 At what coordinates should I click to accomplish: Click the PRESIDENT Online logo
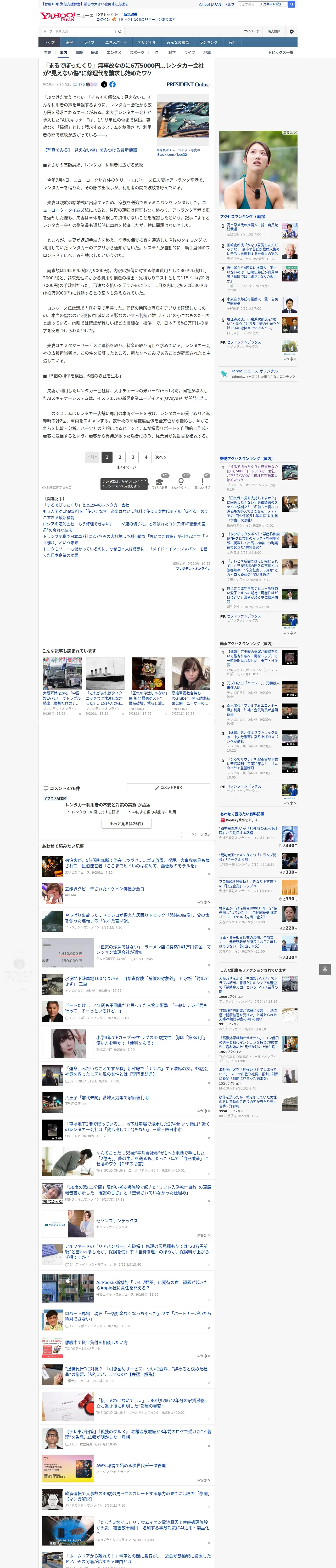(188, 85)
